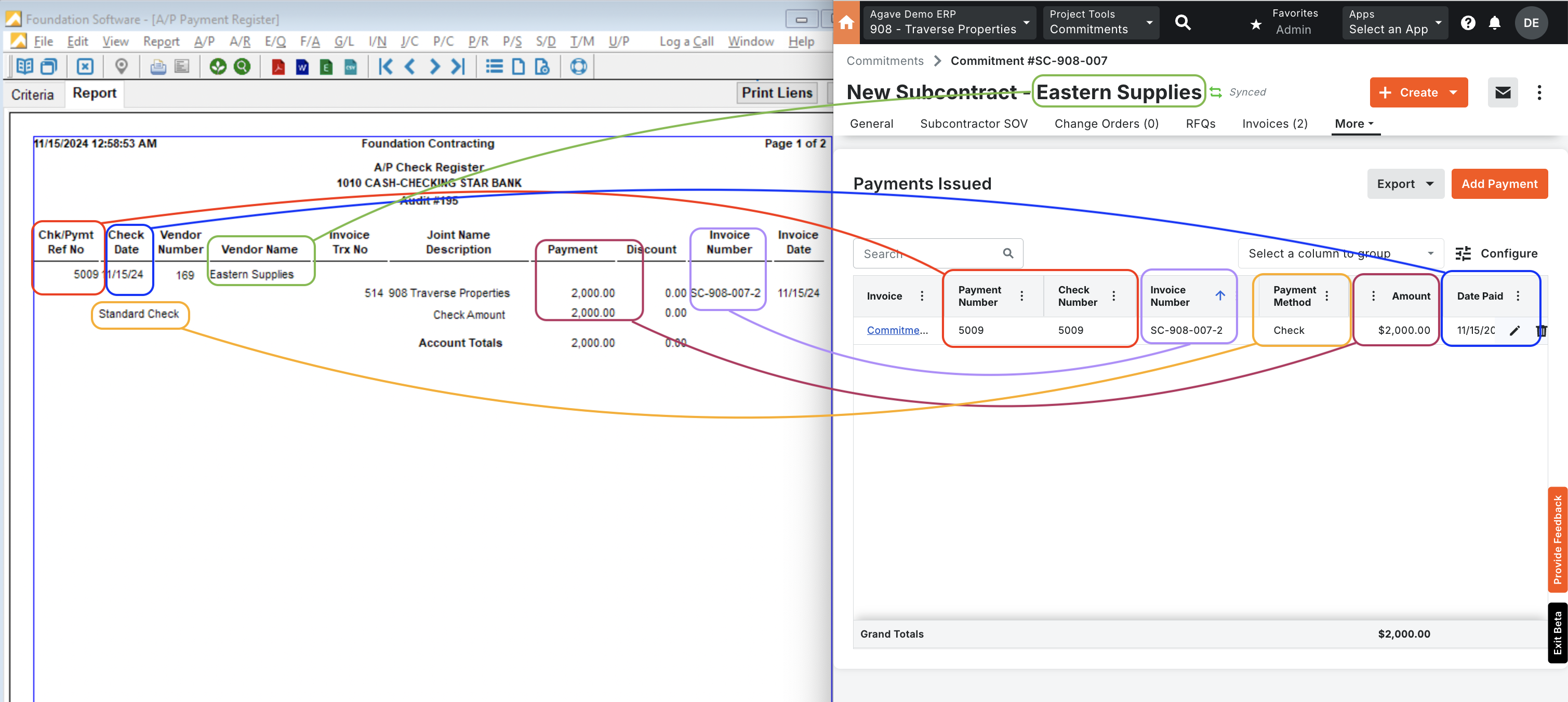Export the report to Word
Viewport: 1568px width, 702px height.
[x=302, y=66]
